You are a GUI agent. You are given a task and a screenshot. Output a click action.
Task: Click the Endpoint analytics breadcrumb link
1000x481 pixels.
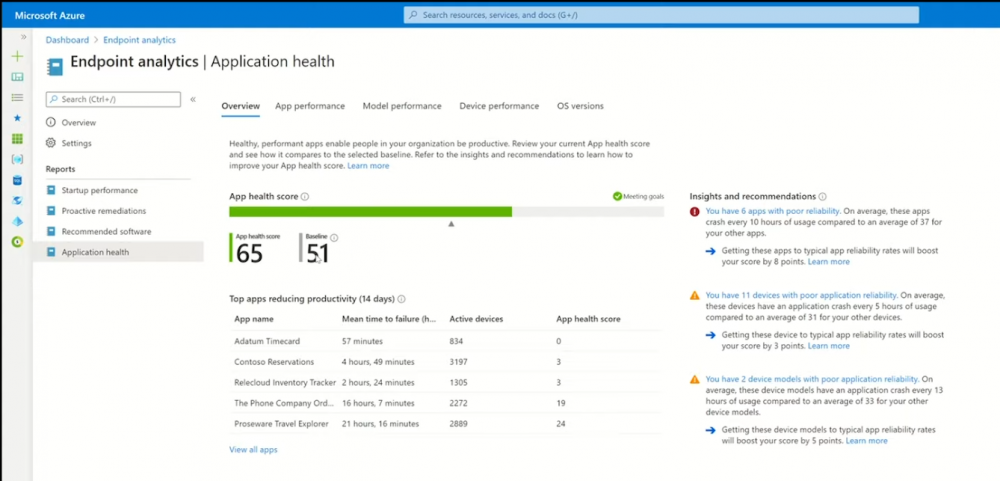tap(139, 40)
